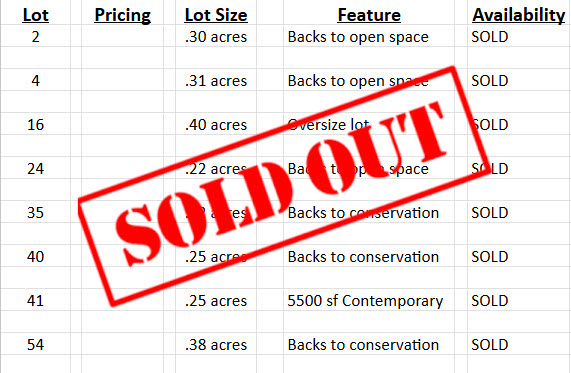Select lot number 40 cell
This screenshot has height=373, width=571.
point(35,257)
